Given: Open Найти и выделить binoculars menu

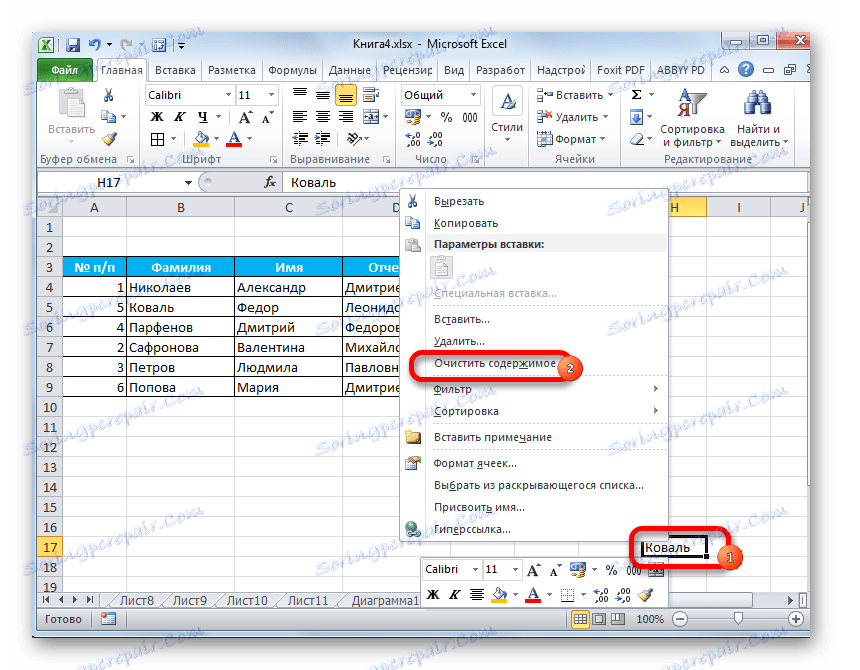Looking at the screenshot, I should (x=759, y=118).
